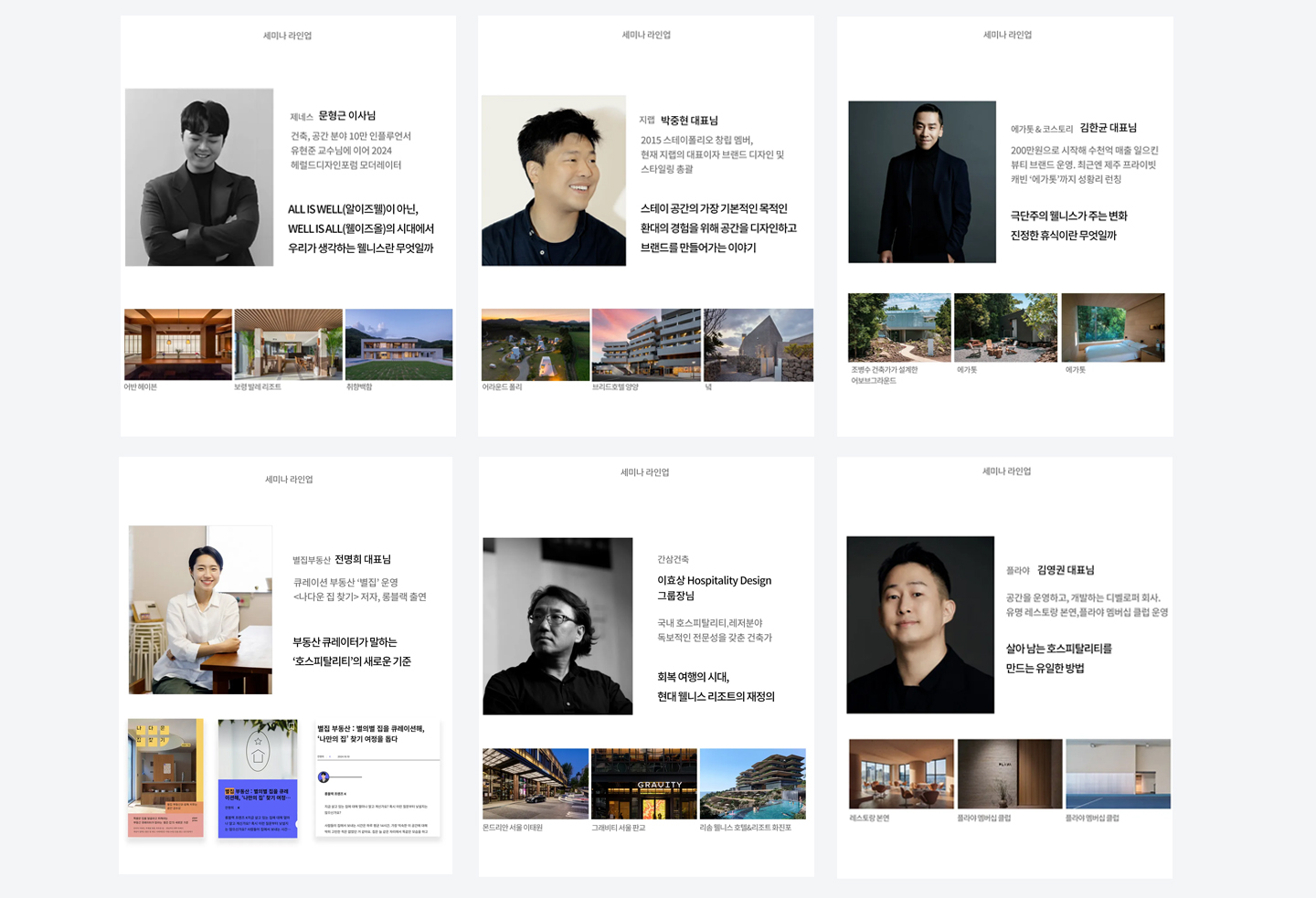Click the 조병수 건축가 어보브그라운드 photo
1316x898 pixels.
[899, 327]
